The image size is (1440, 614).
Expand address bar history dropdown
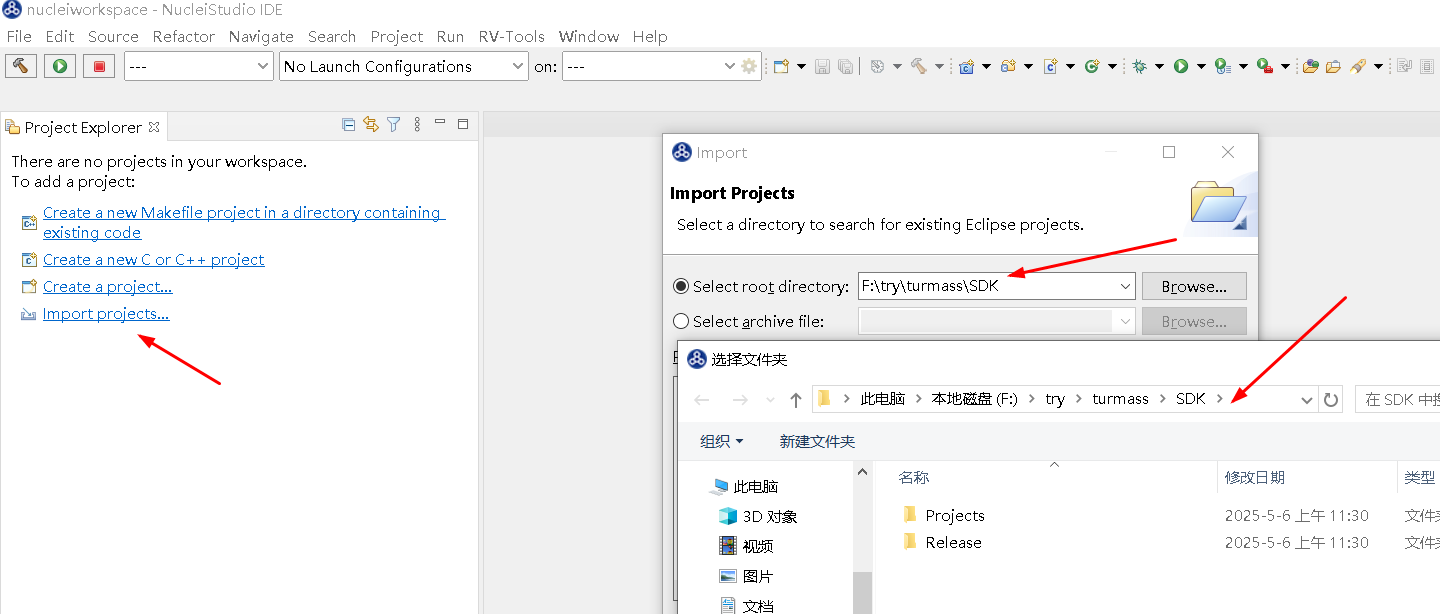(x=1307, y=399)
